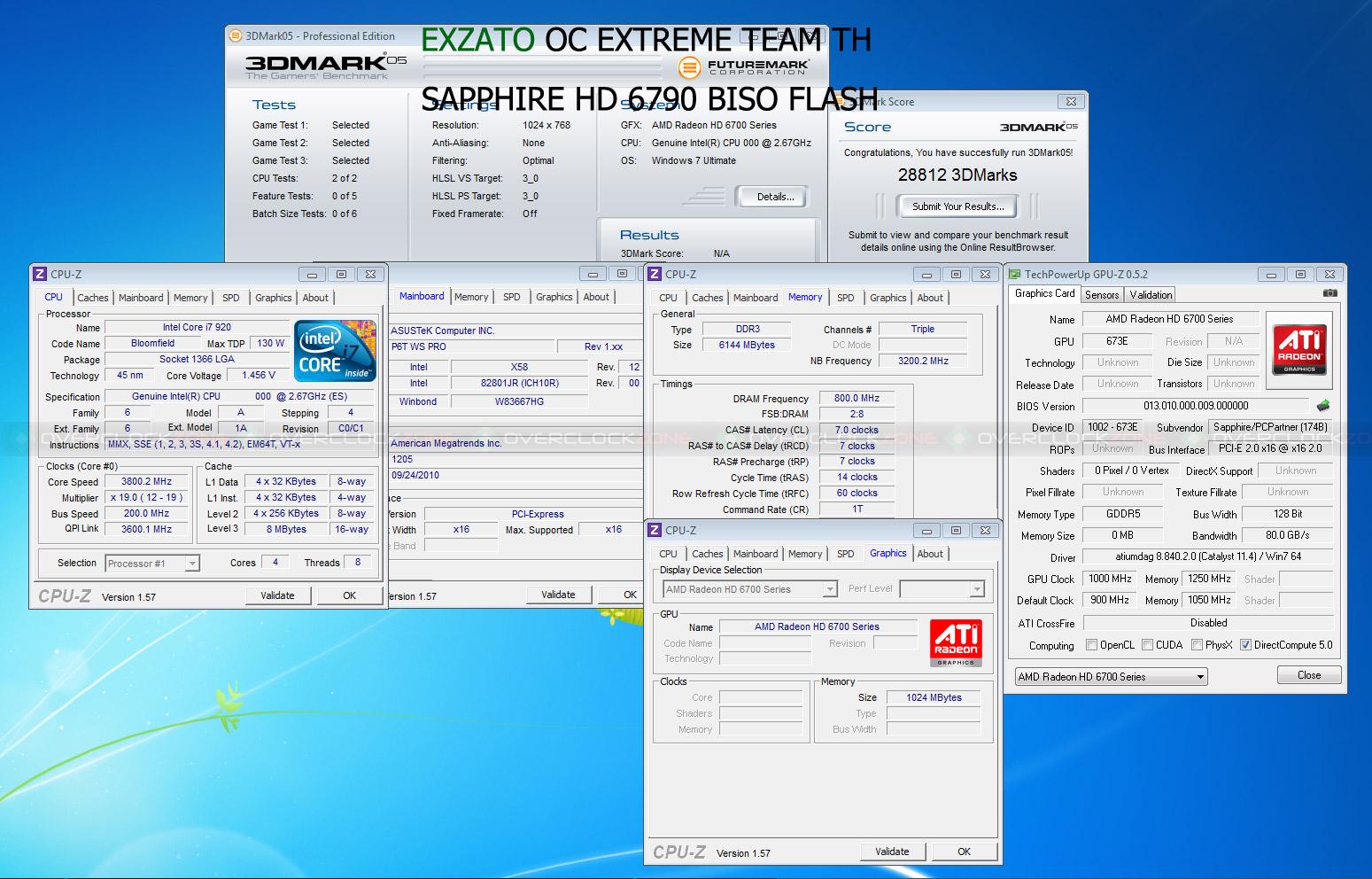Click the Close button in GPU-Z
Screen dimensions: 1372x879
click(x=1308, y=675)
